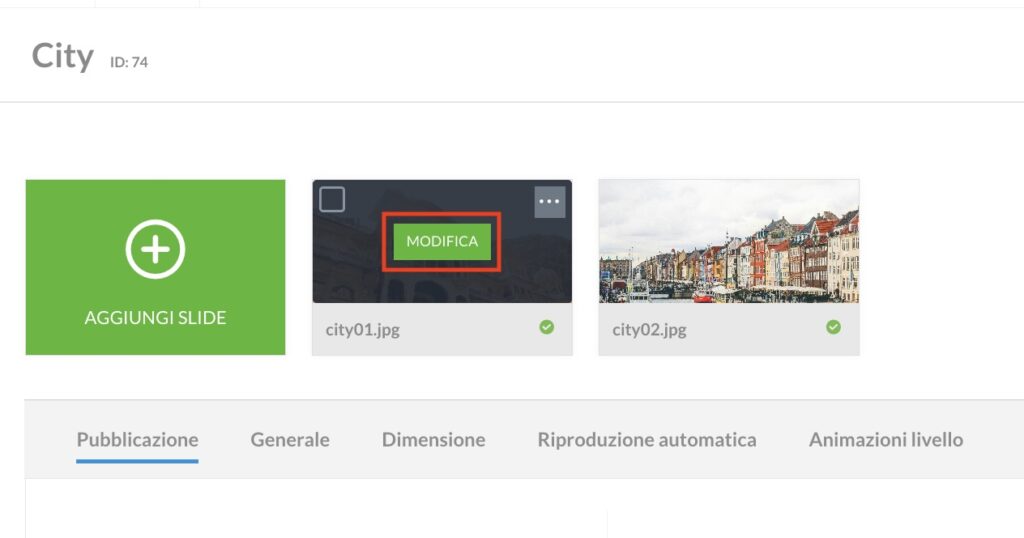Tick the checkbox on city01.jpg slide
Image resolution: width=1024 pixels, height=538 pixels.
(332, 199)
